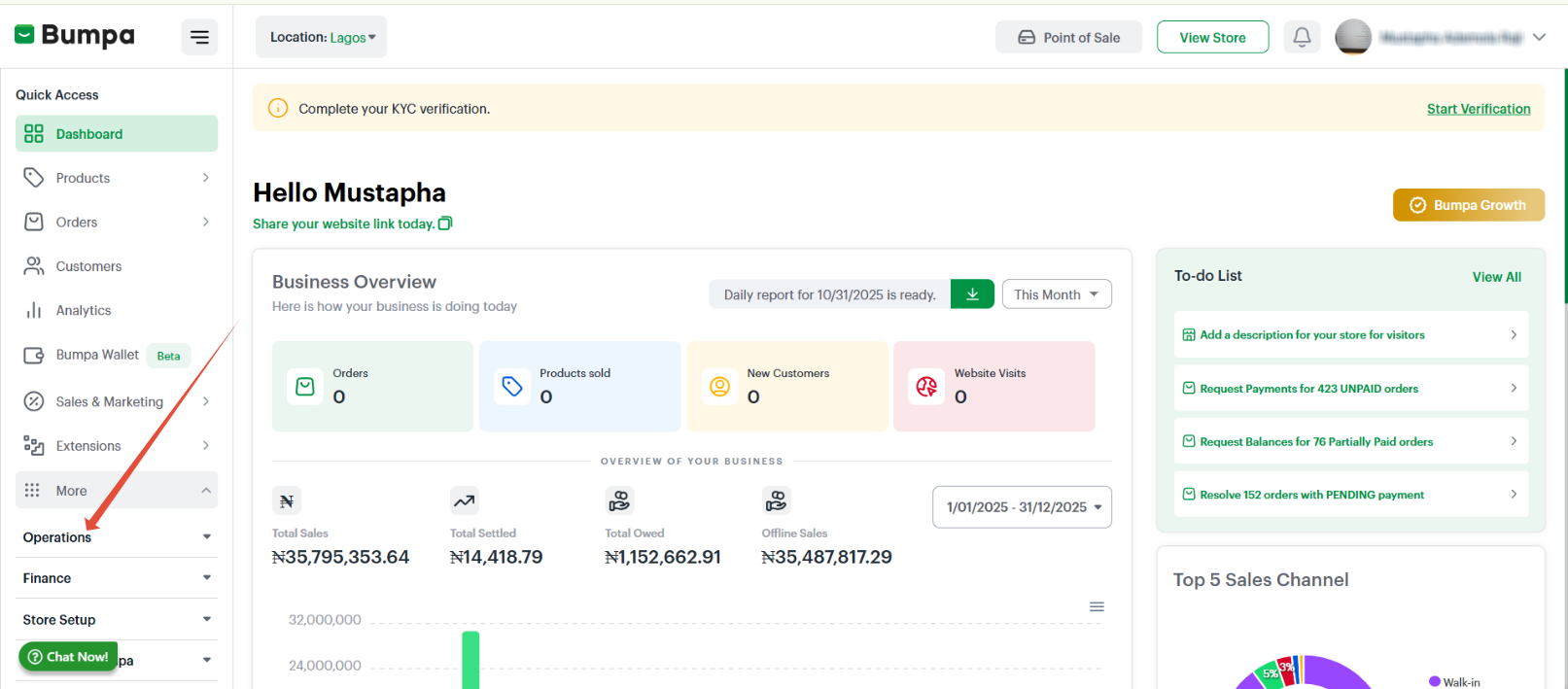Click the Total Sales naira icon
1568x689 pixels.
(x=287, y=501)
